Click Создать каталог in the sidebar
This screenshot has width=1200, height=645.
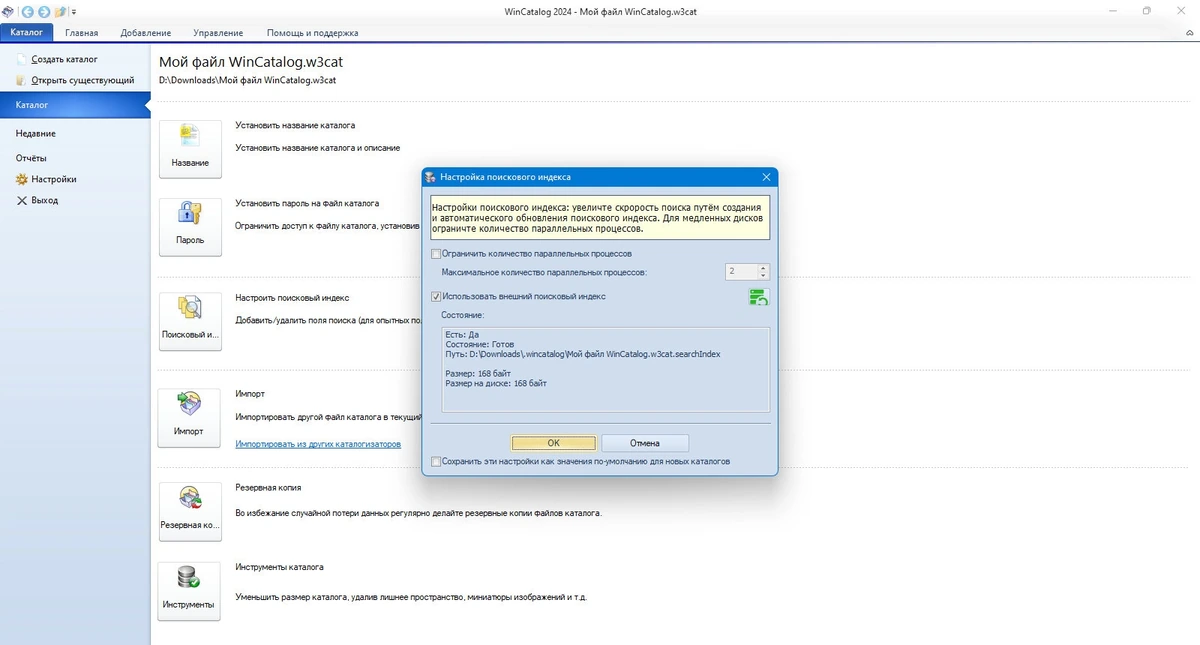(64, 59)
